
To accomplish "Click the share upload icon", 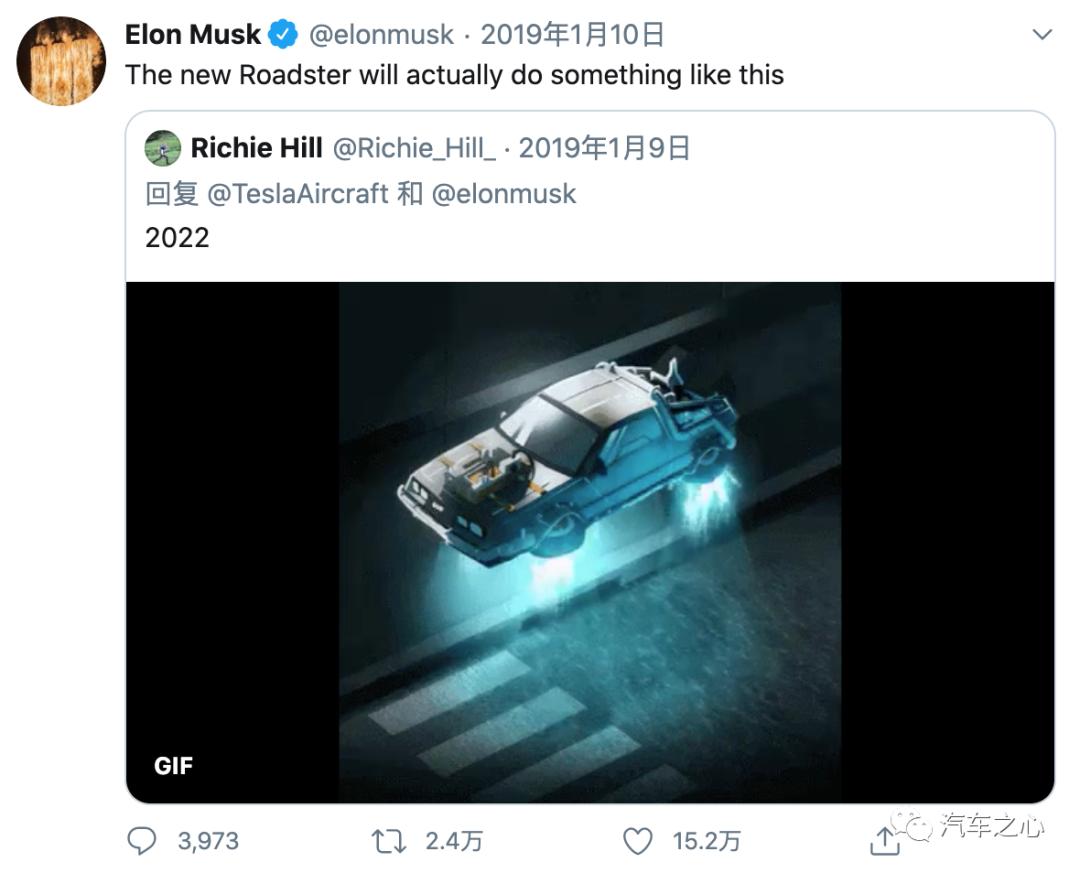I will [884, 841].
